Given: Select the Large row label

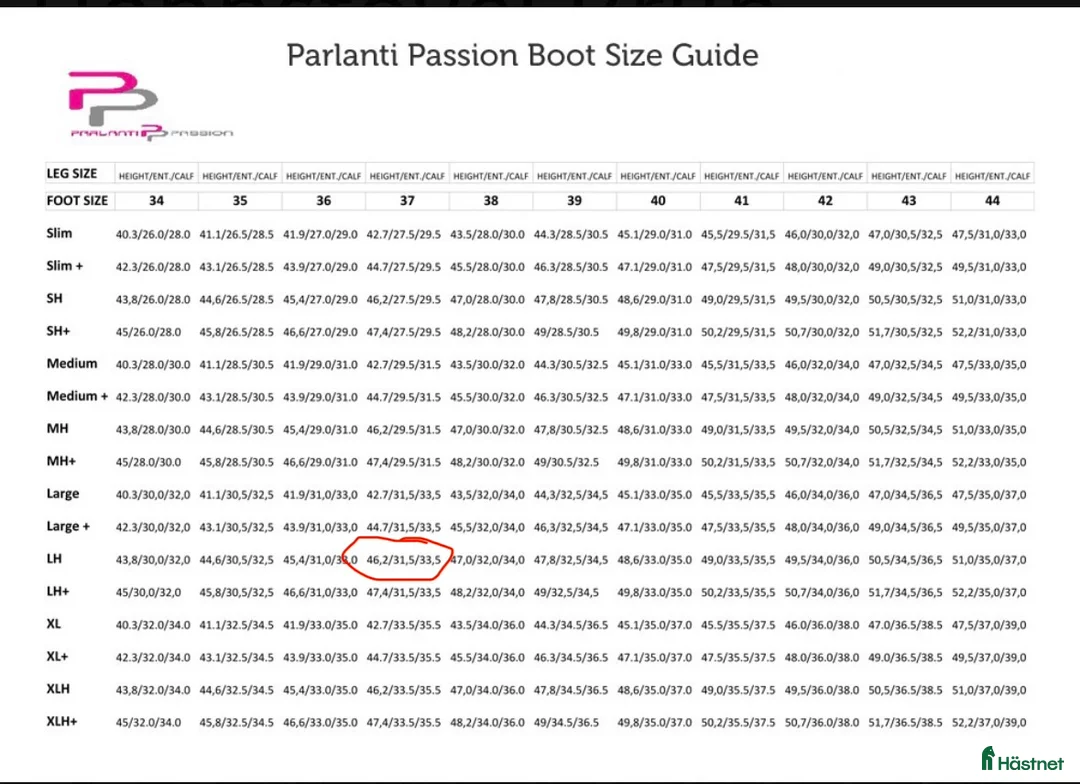Looking at the screenshot, I should click(63, 494).
